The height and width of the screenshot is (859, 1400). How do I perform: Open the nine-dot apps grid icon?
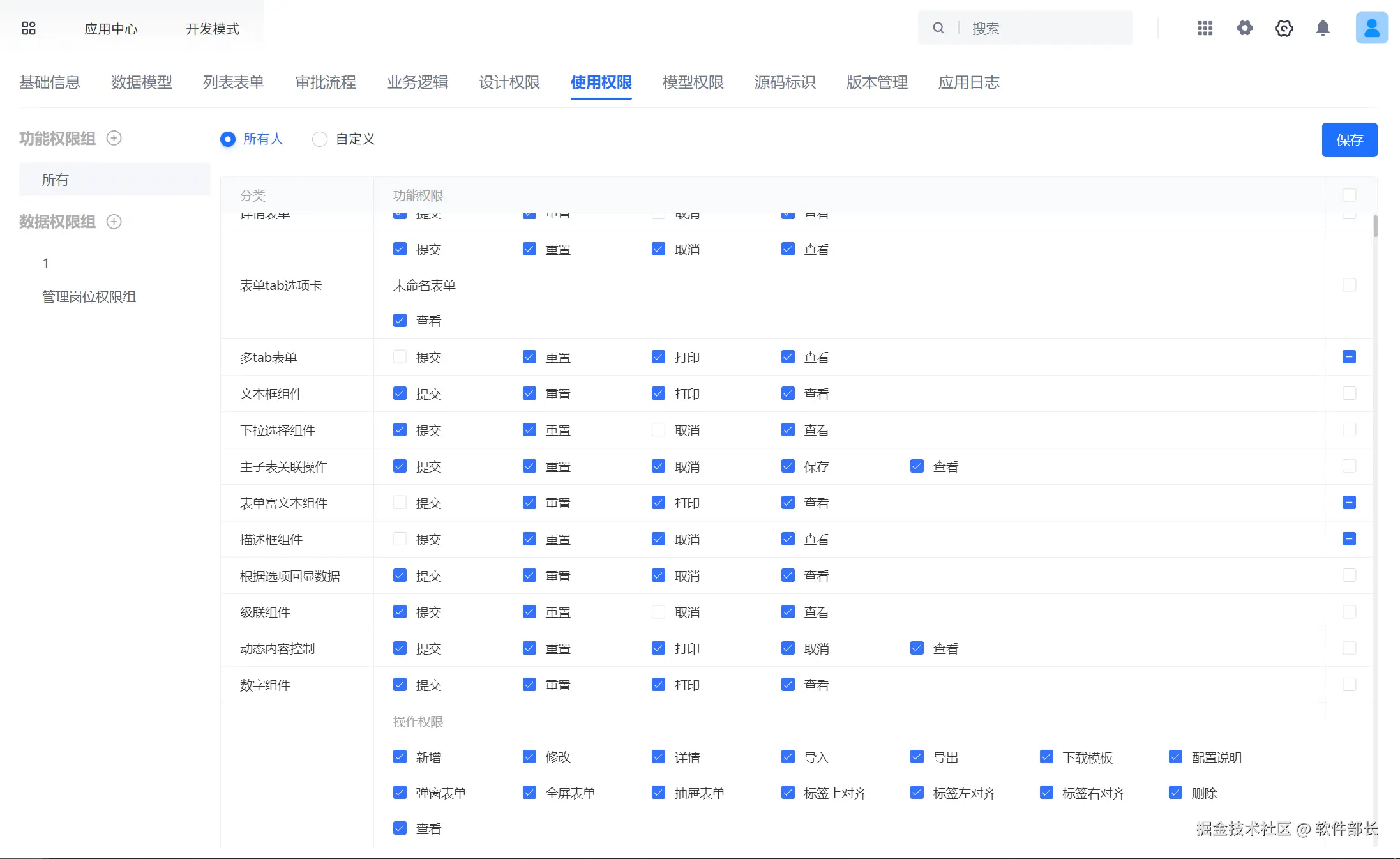1205,28
